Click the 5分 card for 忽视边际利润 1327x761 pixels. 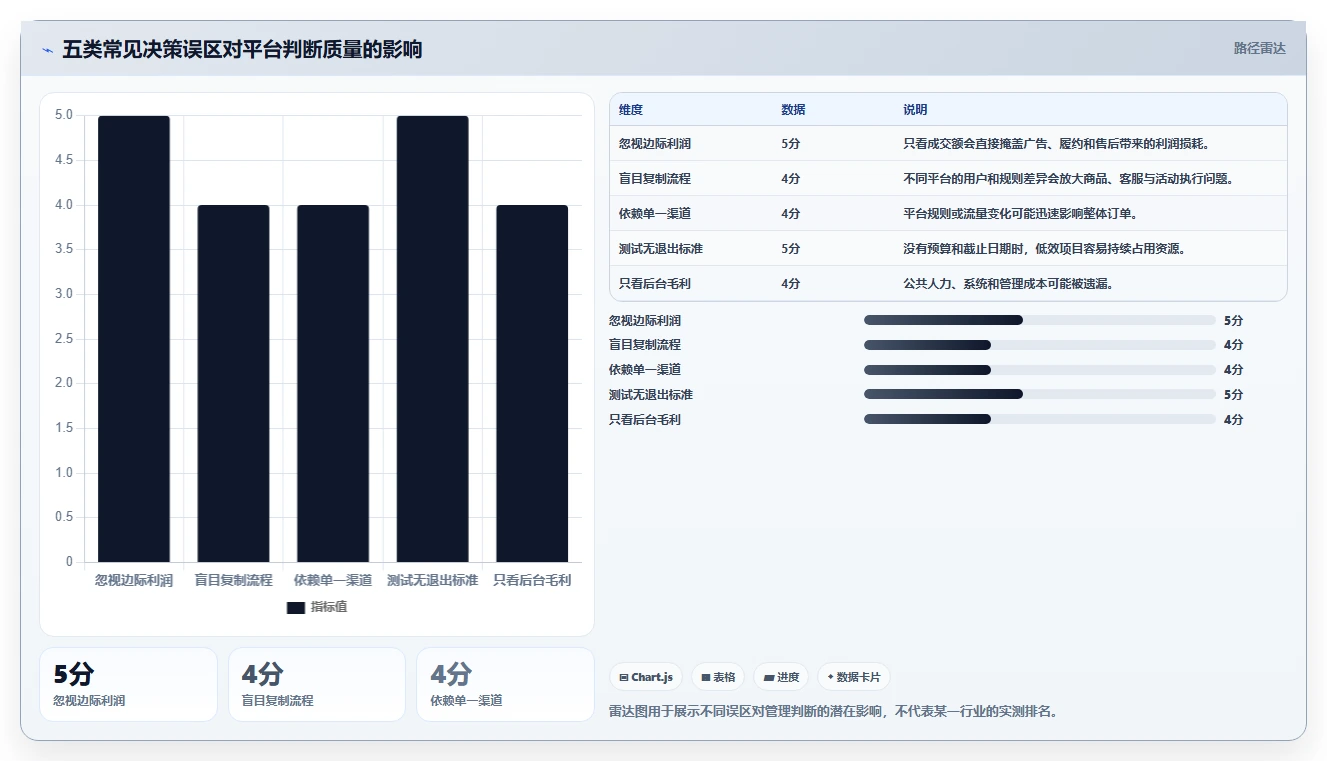tap(128, 684)
